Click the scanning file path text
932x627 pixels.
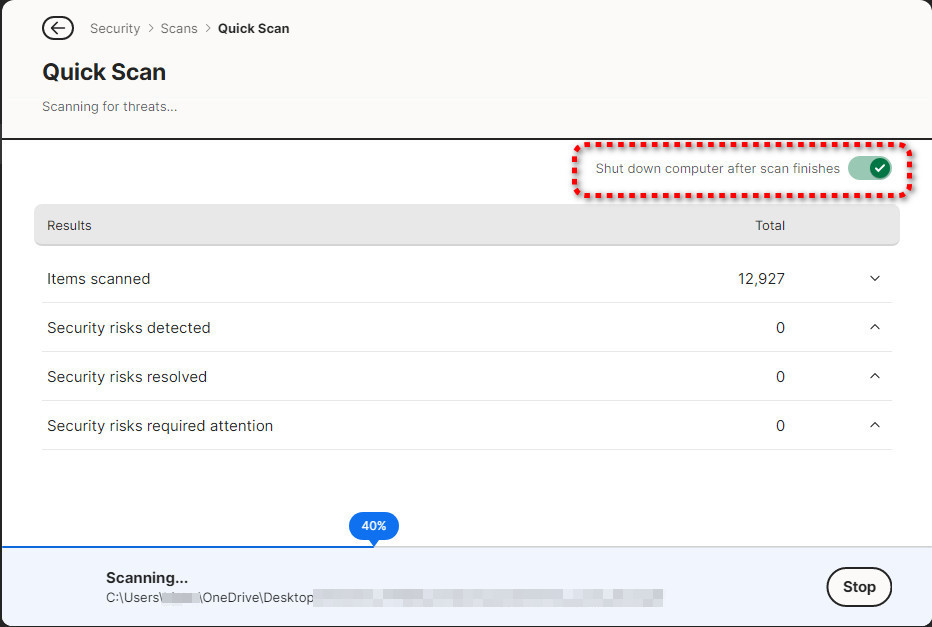click(x=384, y=598)
